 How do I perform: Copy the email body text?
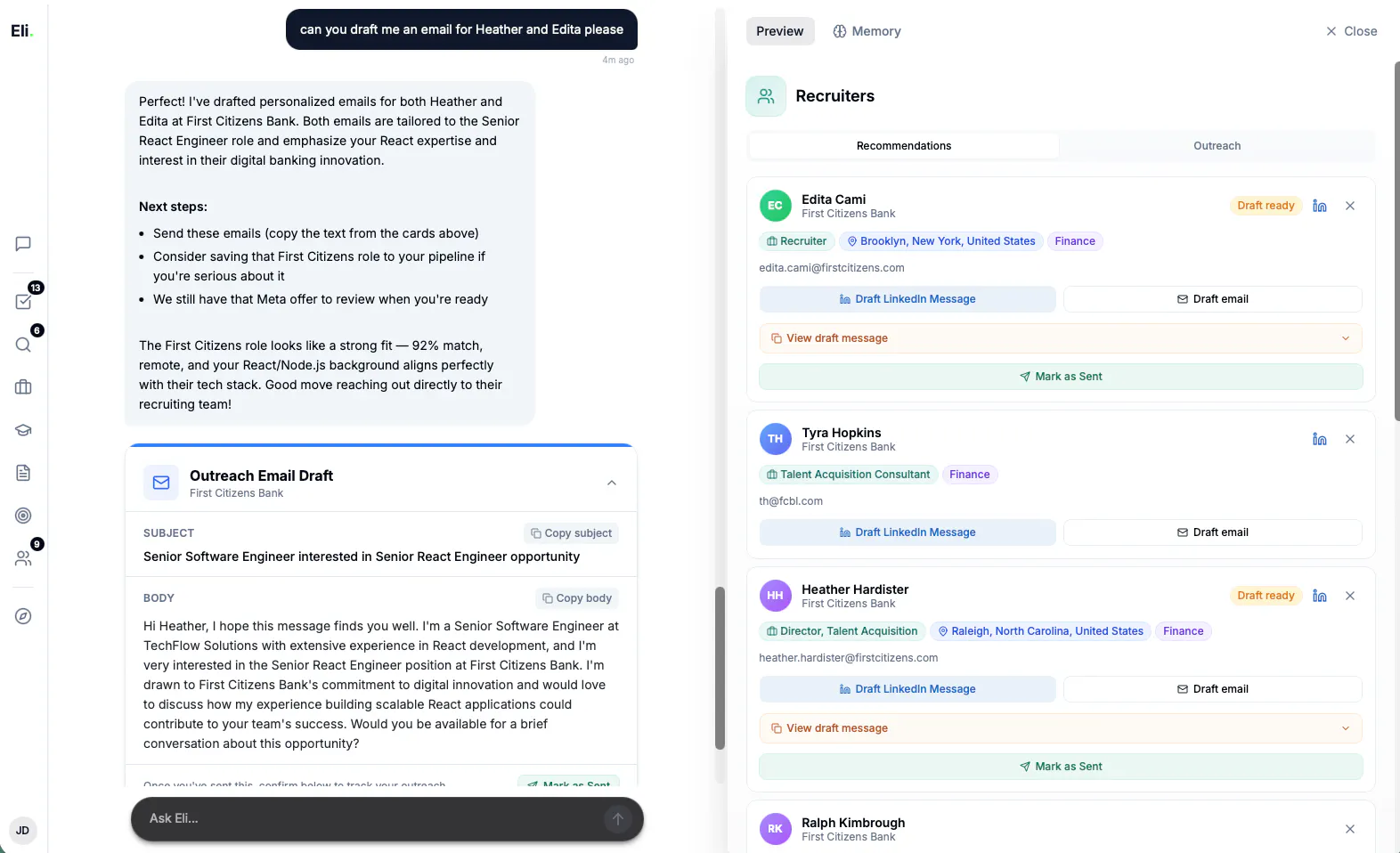(x=577, y=598)
